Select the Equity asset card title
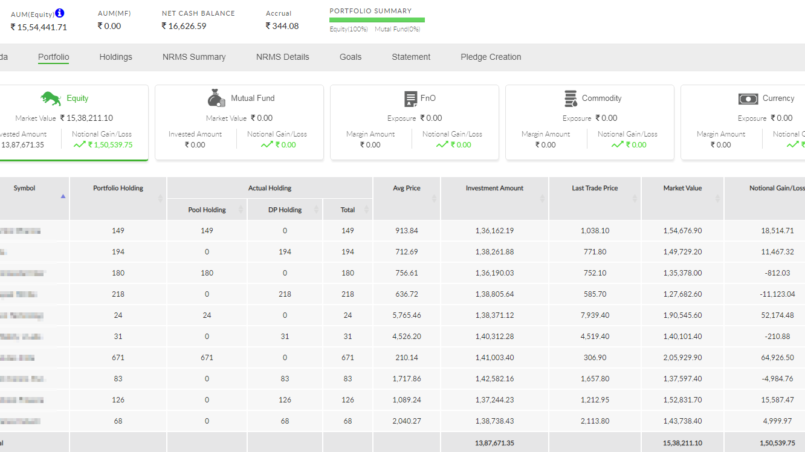Screen dimensions: 805x452 tap(78, 98)
